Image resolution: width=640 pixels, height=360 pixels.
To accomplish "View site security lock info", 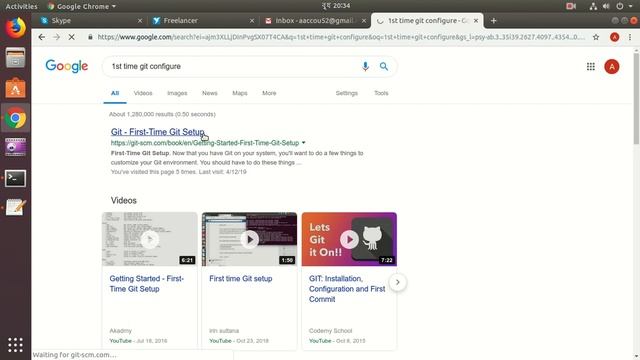I will pos(90,37).
